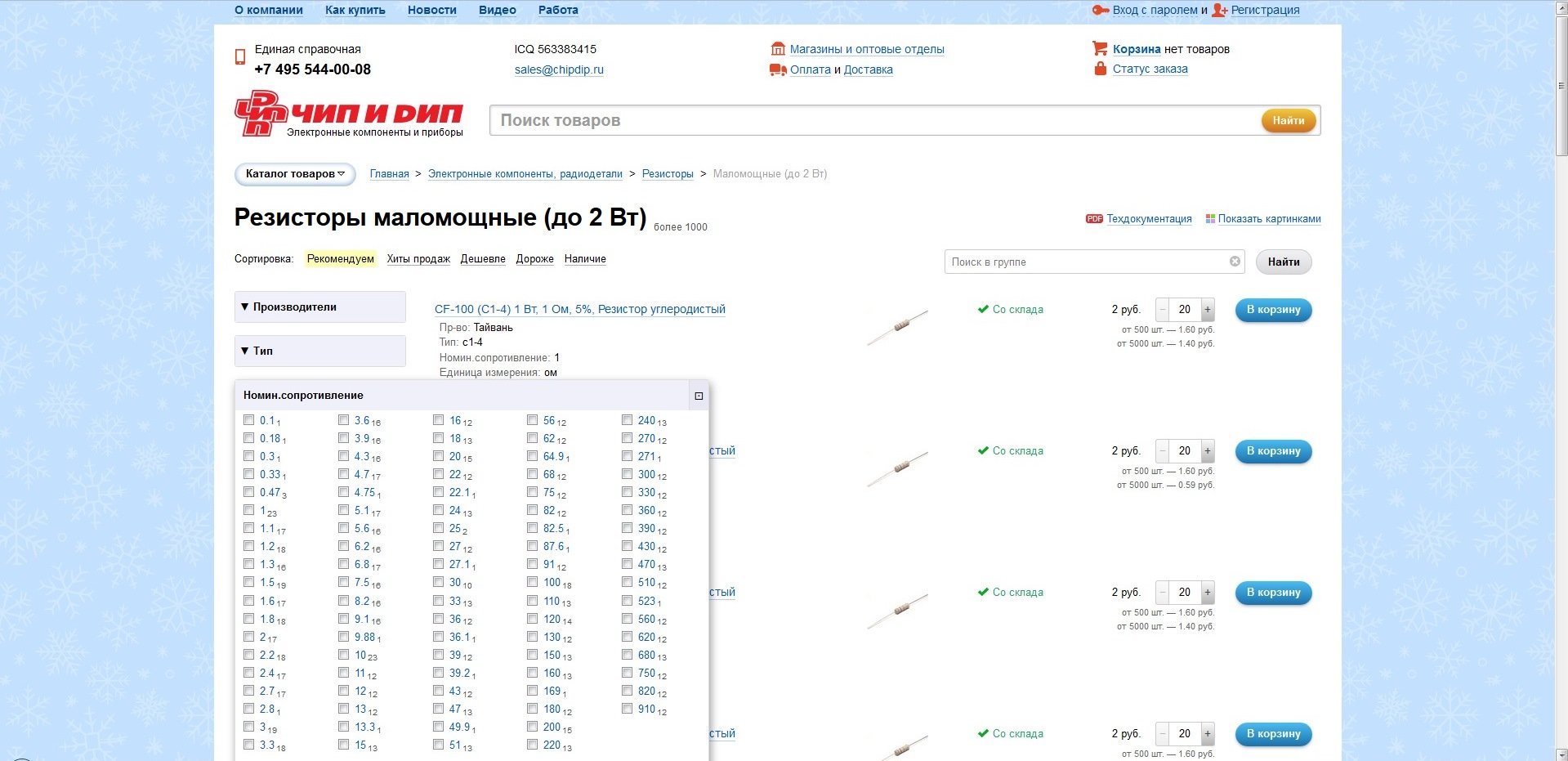Tick the 100 resistance value checkbox

(533, 582)
